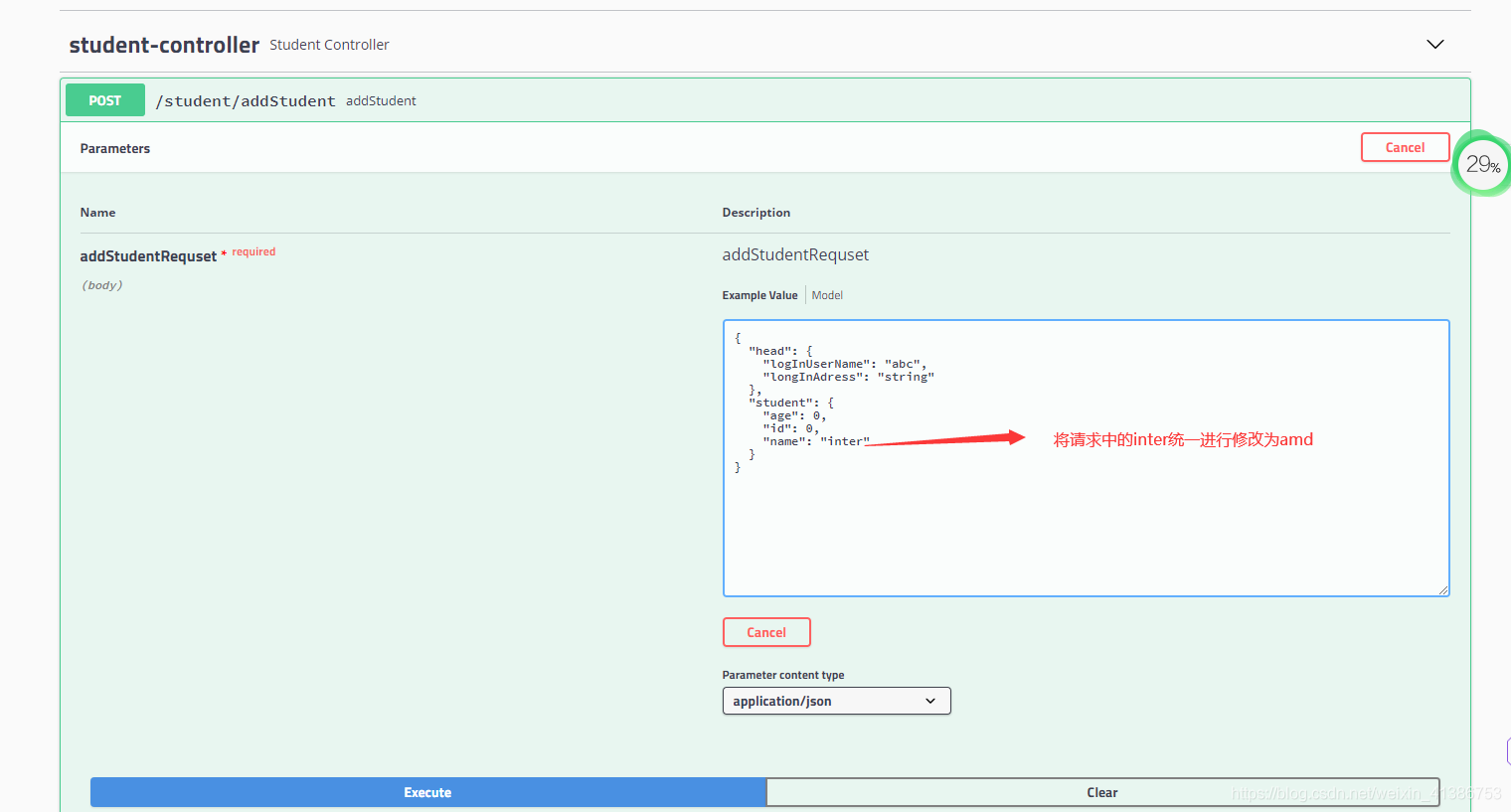
Task: Open the Parameter content type dropdown
Action: click(x=836, y=701)
